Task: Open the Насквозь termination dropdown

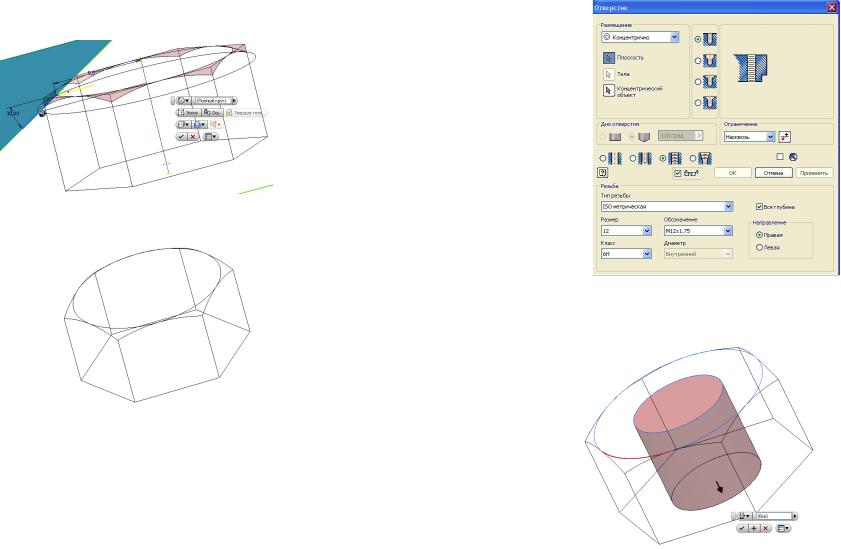Action: tap(770, 137)
